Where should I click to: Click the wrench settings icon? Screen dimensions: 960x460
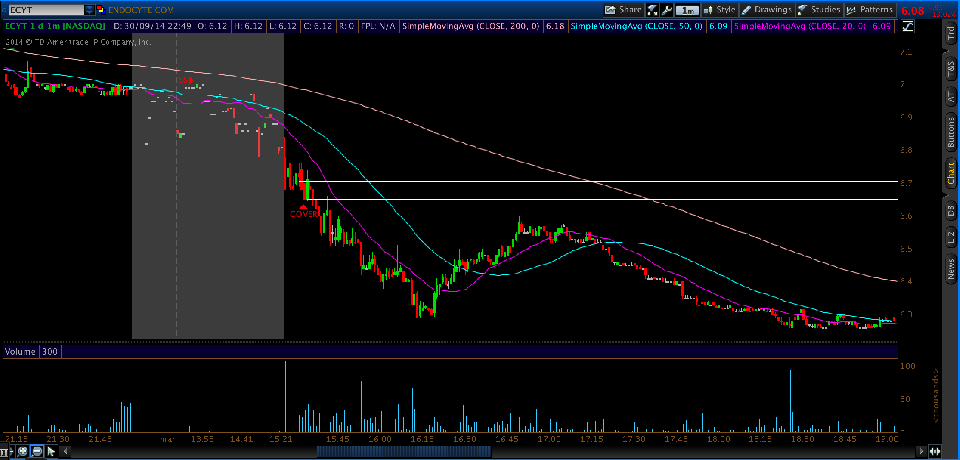click(666, 9)
